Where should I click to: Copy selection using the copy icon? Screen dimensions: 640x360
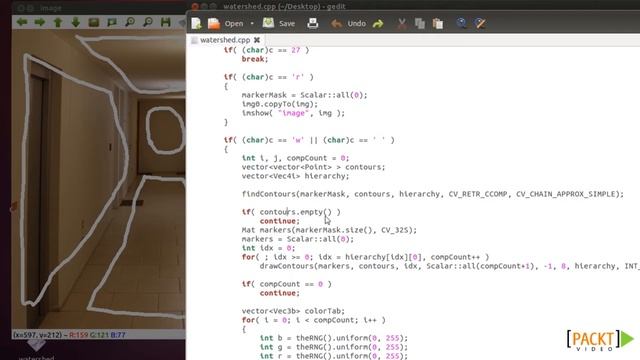(x=420, y=24)
